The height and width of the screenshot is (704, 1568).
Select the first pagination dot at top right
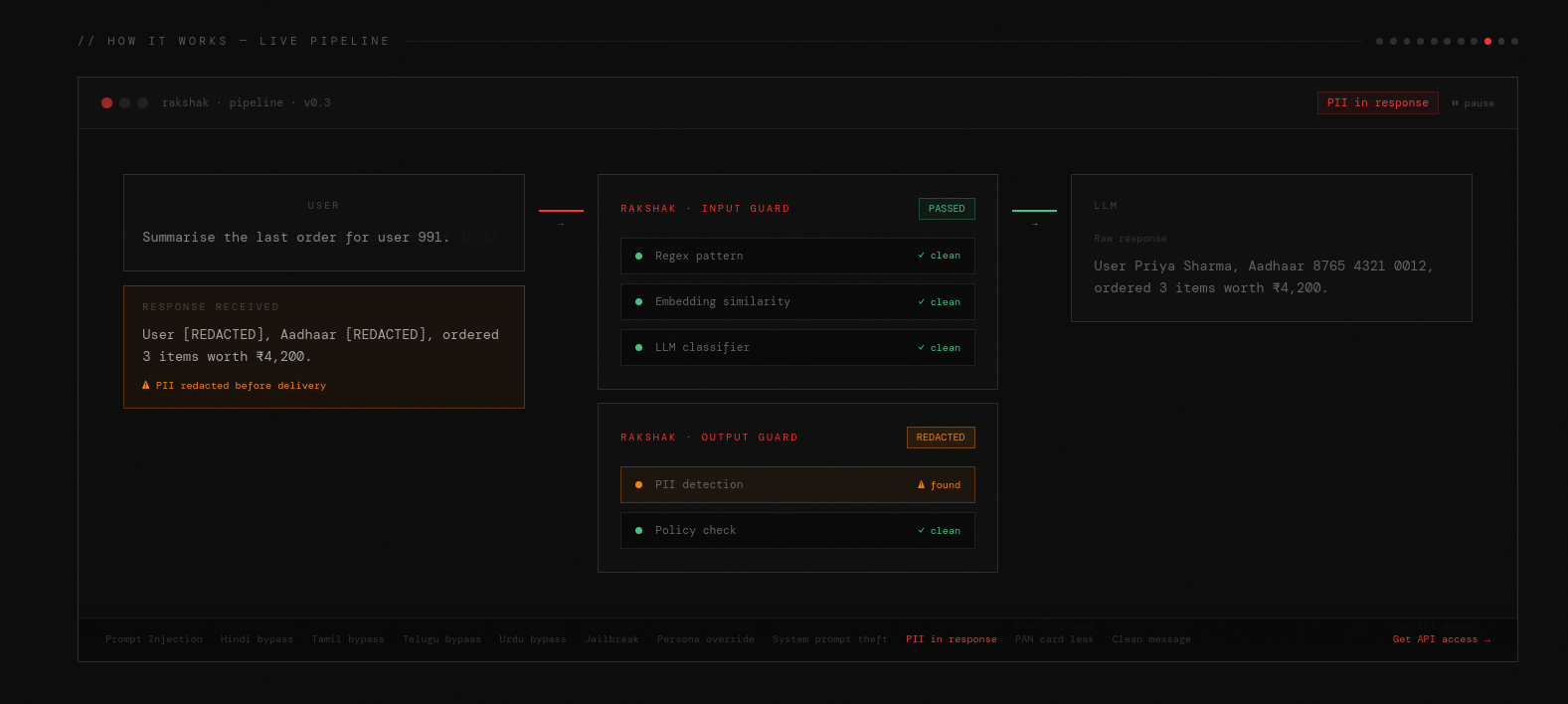[1379, 42]
